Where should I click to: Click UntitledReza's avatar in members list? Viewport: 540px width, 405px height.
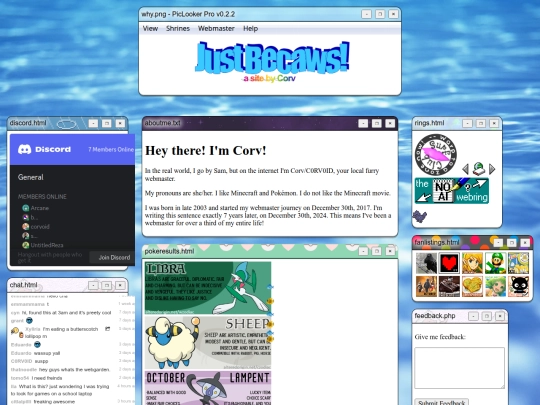pos(25,245)
